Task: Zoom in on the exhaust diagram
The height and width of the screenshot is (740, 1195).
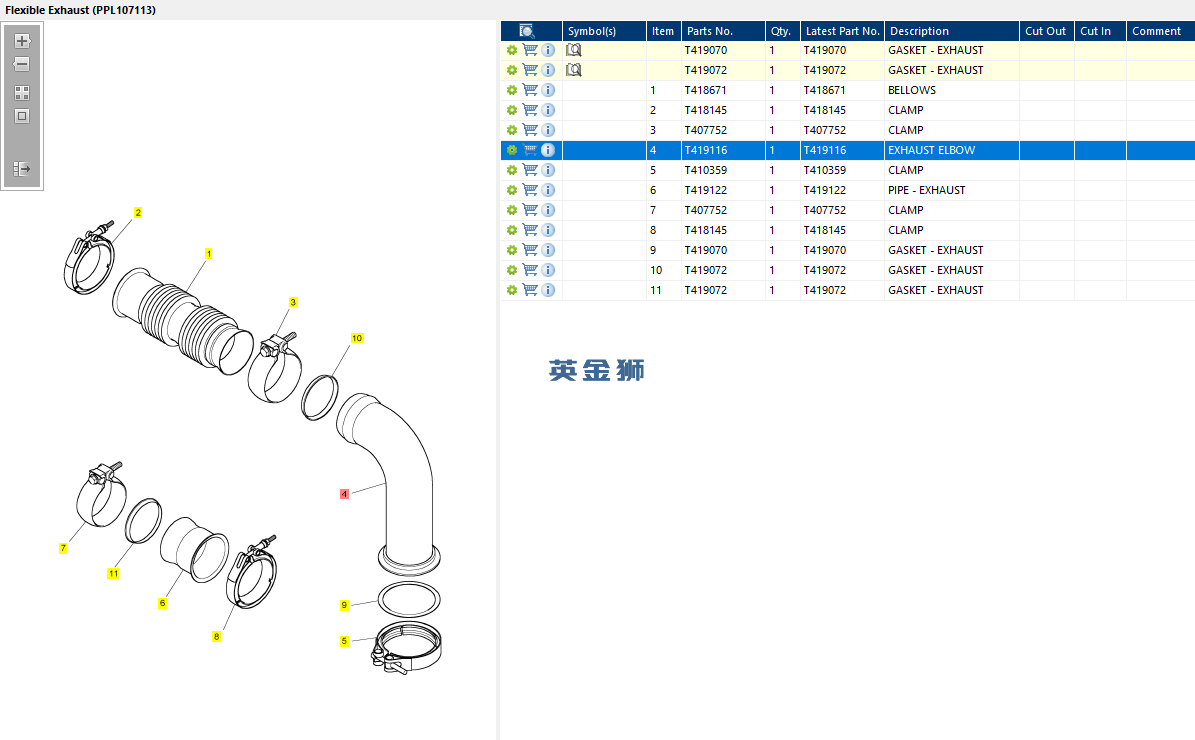Action: pyautogui.click(x=22, y=41)
